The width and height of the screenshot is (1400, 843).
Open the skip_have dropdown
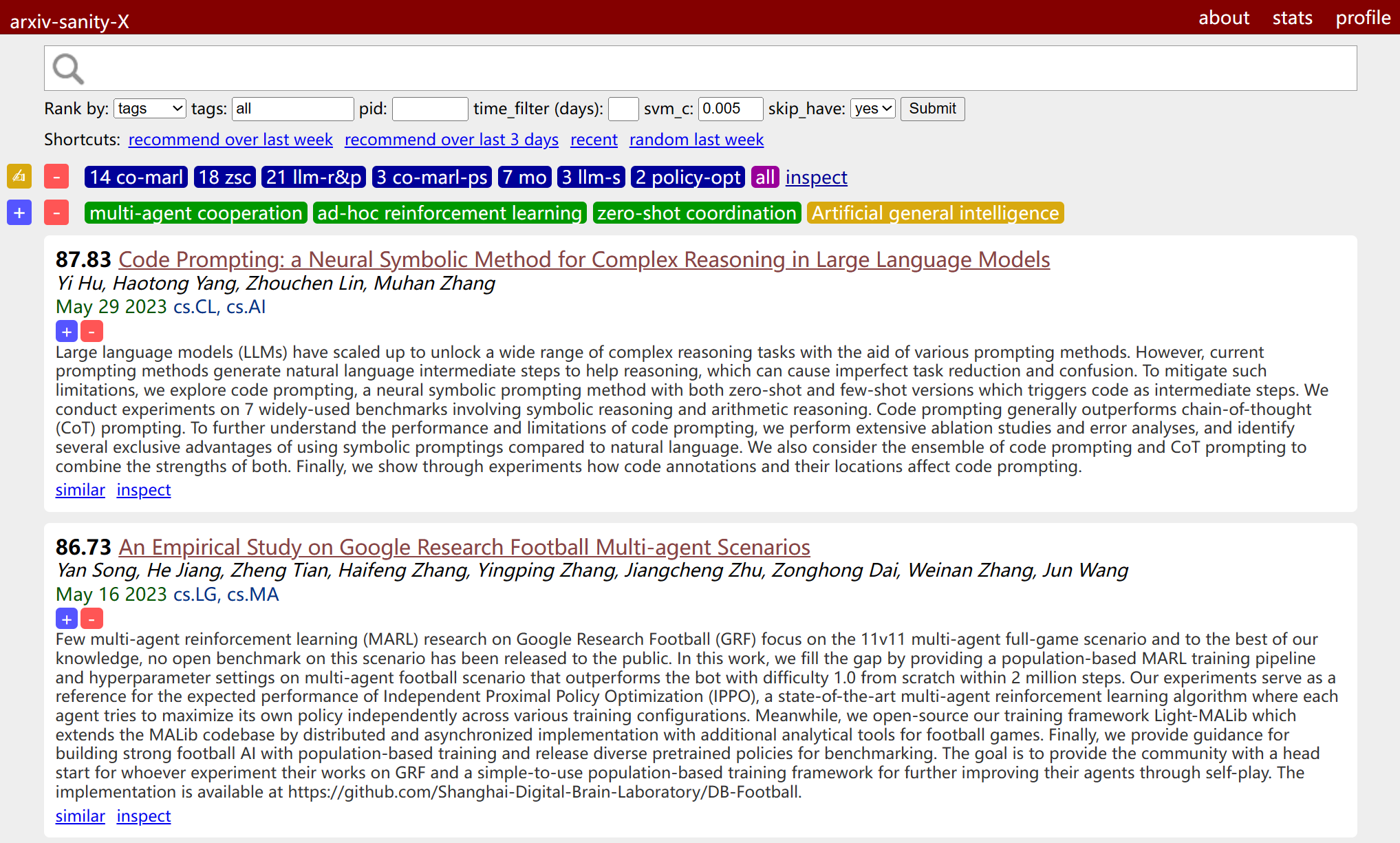(872, 109)
